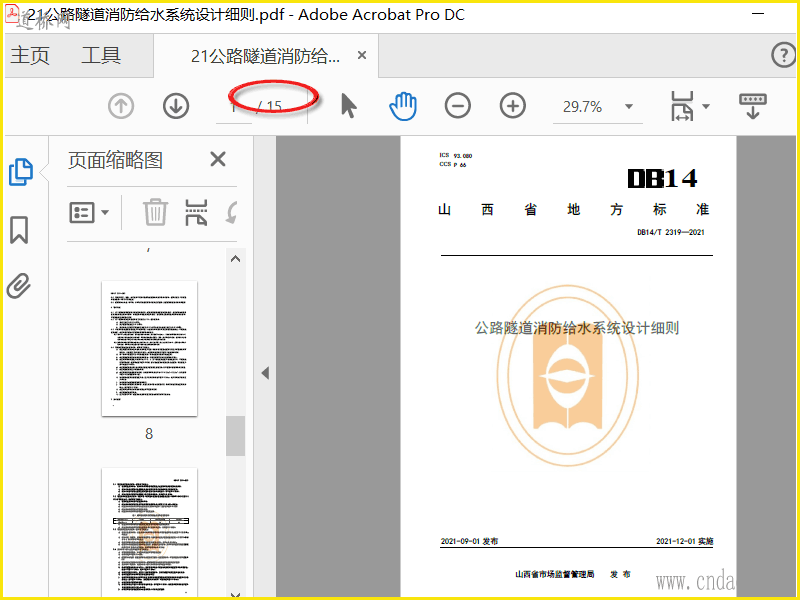The width and height of the screenshot is (800, 600).
Task: Select the 21公路隧道消防给... document tab
Action: coord(265,56)
